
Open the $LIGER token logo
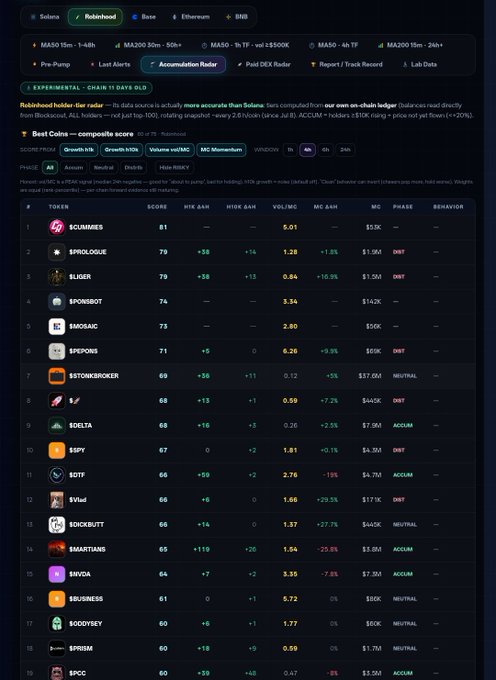click(57, 276)
